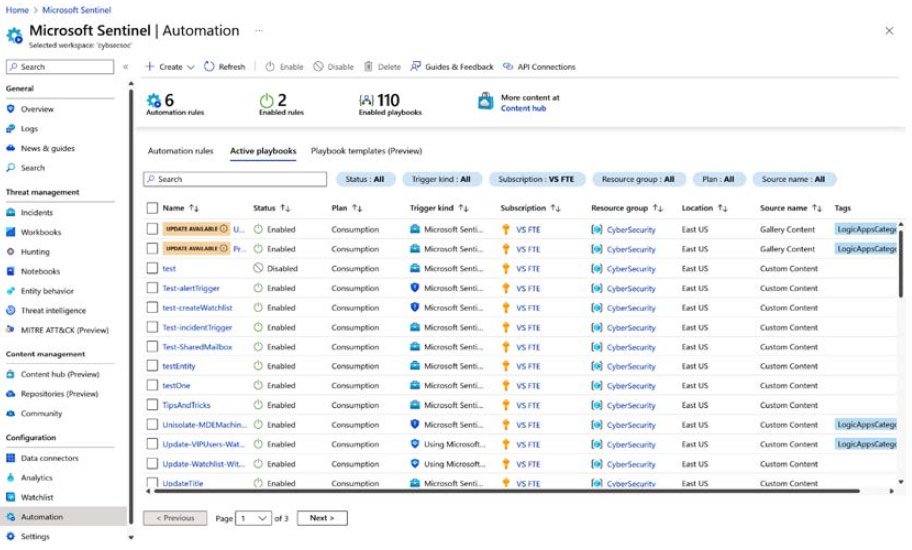
Task: Open Workbooks in Threat management
Action: coord(40,232)
